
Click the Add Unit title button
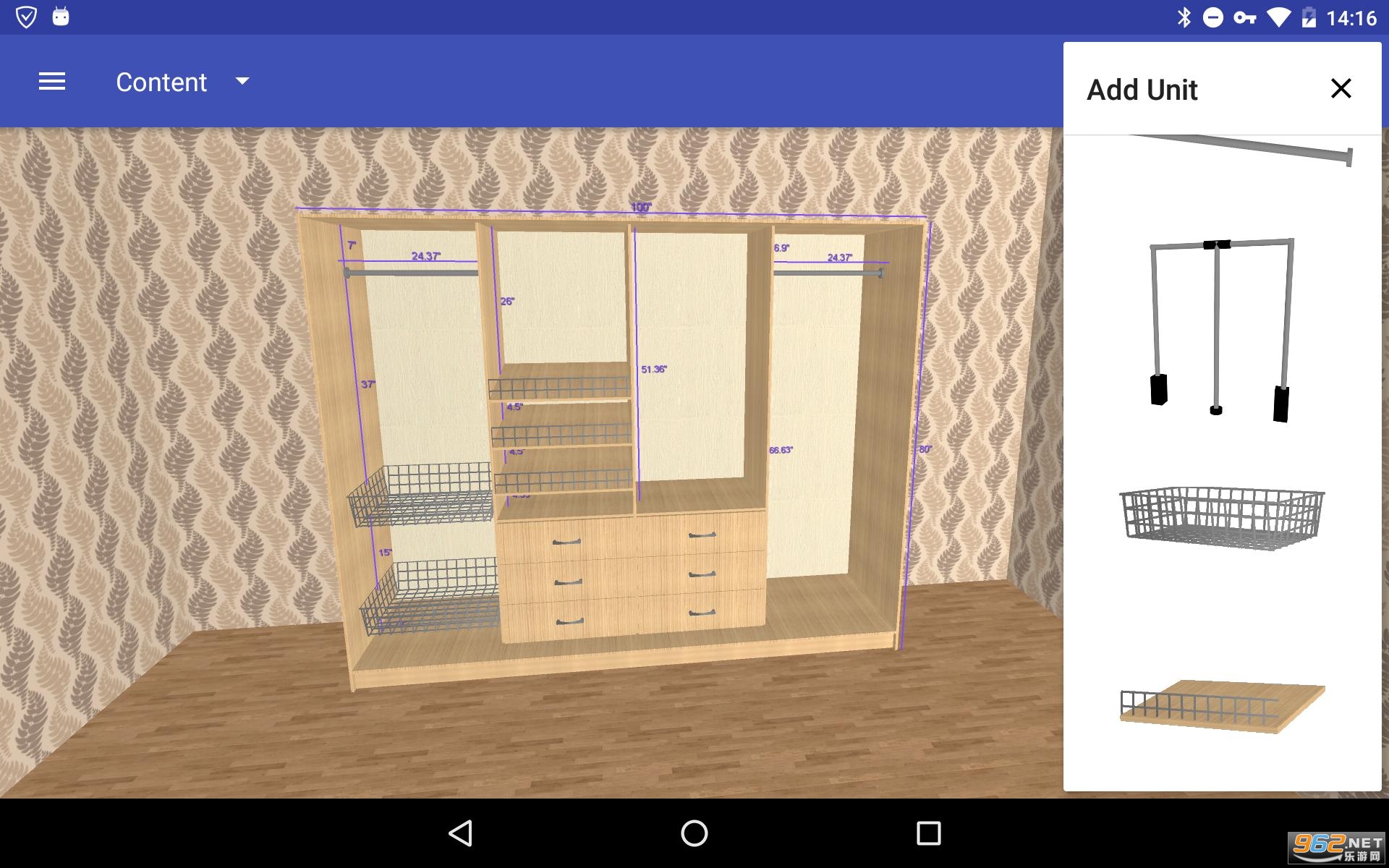point(1144,89)
